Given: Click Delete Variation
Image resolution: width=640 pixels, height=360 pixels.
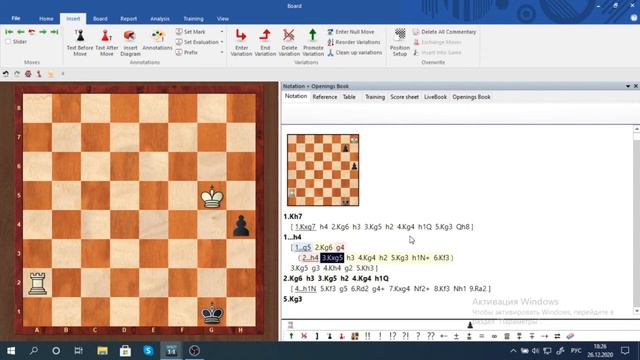Looking at the screenshot, I should pyautogui.click(x=289, y=42).
